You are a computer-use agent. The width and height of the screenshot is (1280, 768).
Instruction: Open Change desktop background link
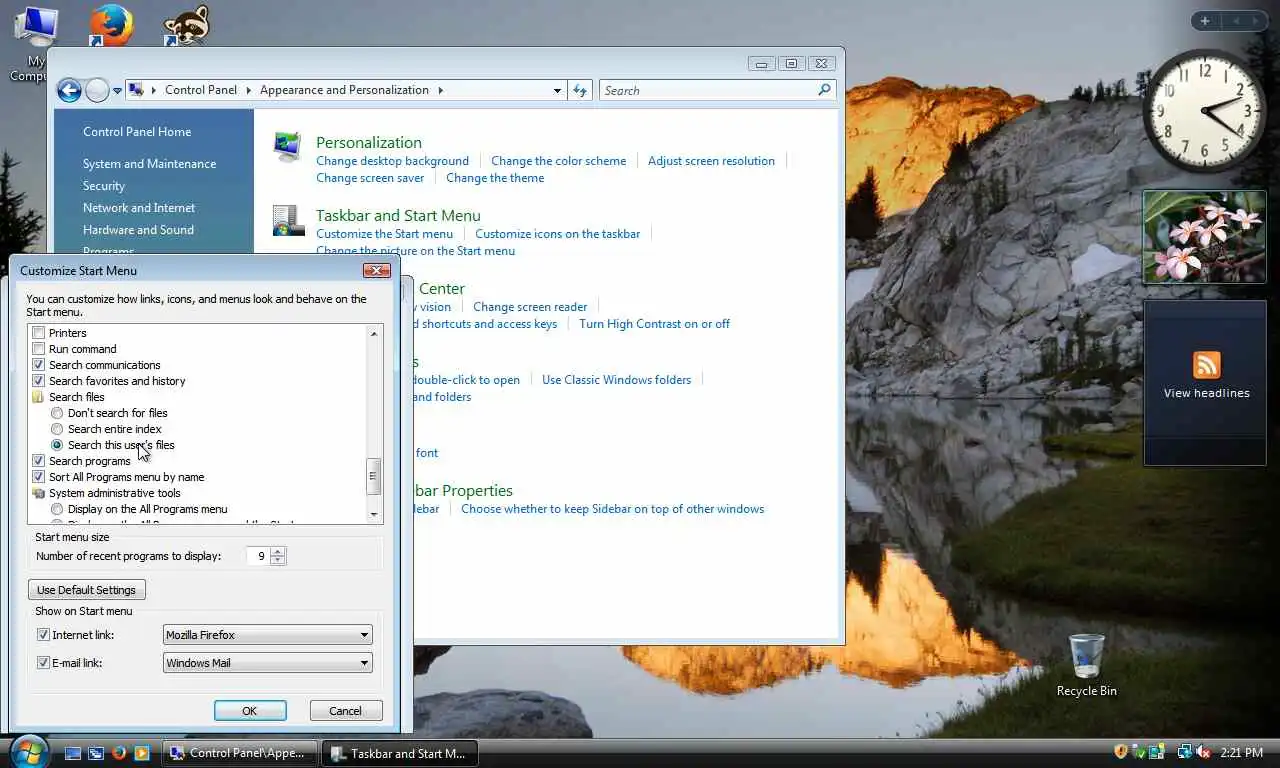[x=392, y=161]
